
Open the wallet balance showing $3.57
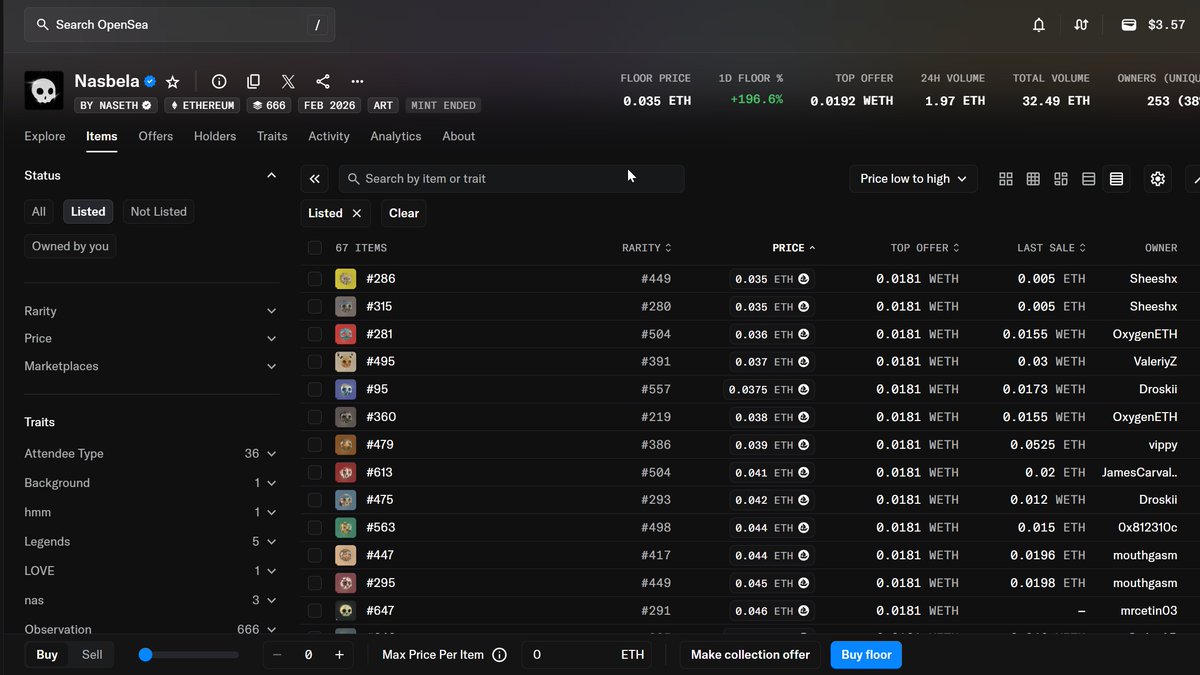click(1153, 25)
